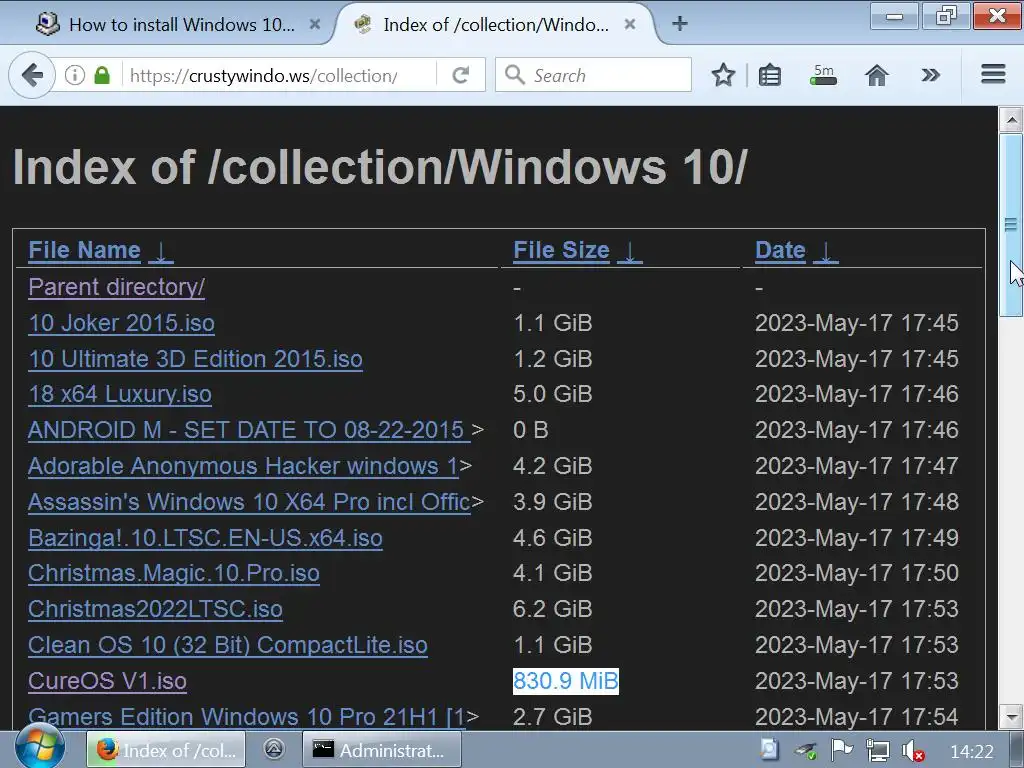Open the Windows Start orb
This screenshot has height=768, width=1024.
(x=40, y=748)
